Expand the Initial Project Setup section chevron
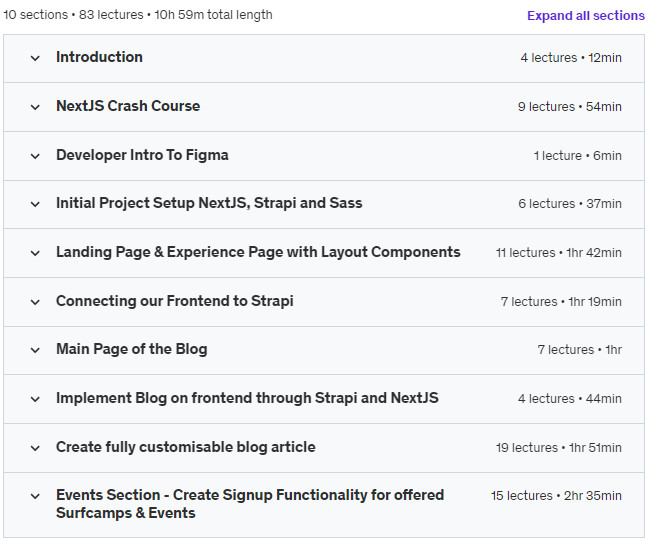650x539 pixels. 35,204
